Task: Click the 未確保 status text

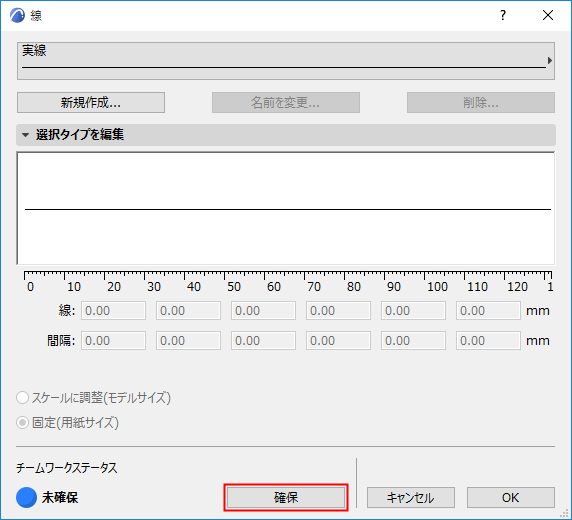Action: (x=60, y=497)
